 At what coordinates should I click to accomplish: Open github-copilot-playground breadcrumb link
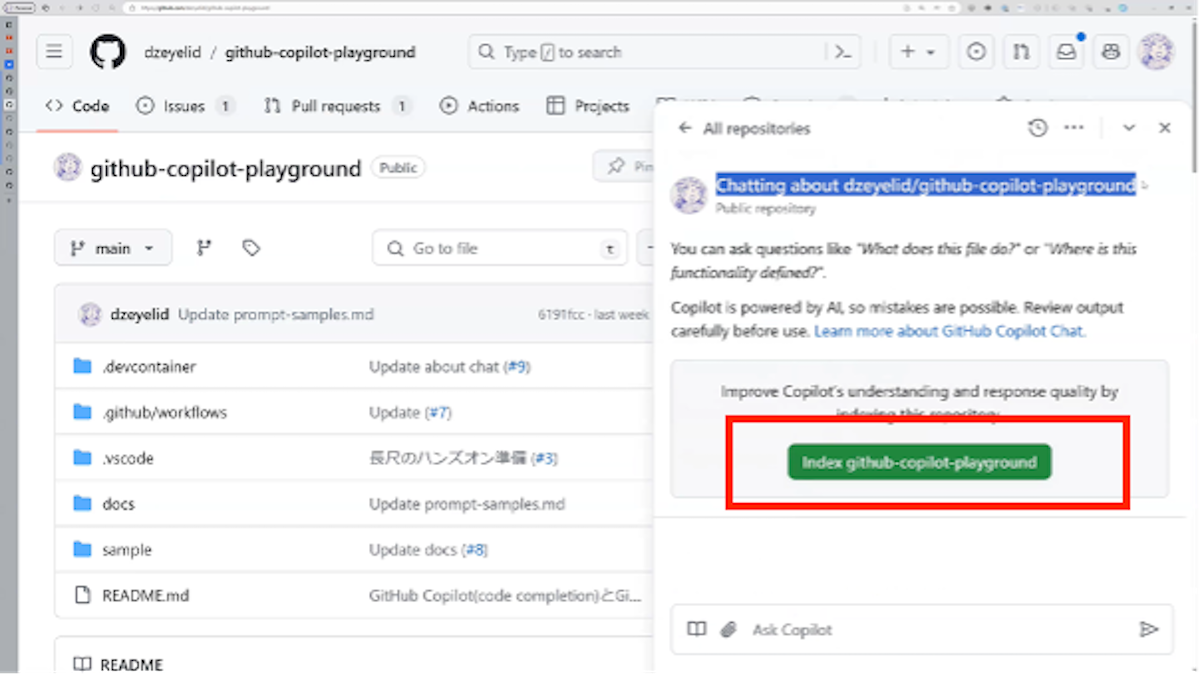(x=320, y=52)
